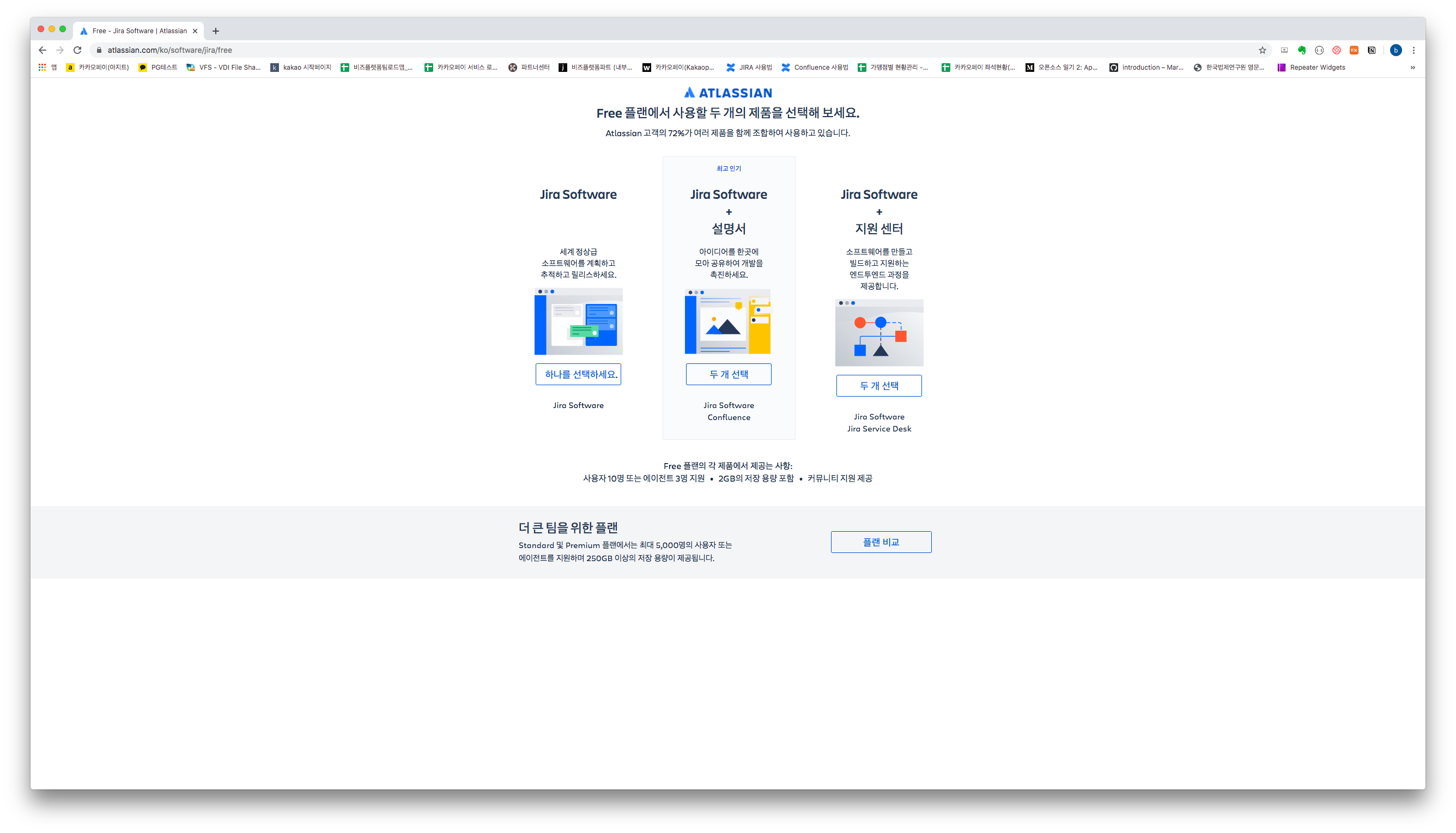
Task: Open the Apps grid bookmark shortcut
Action: coord(43,68)
